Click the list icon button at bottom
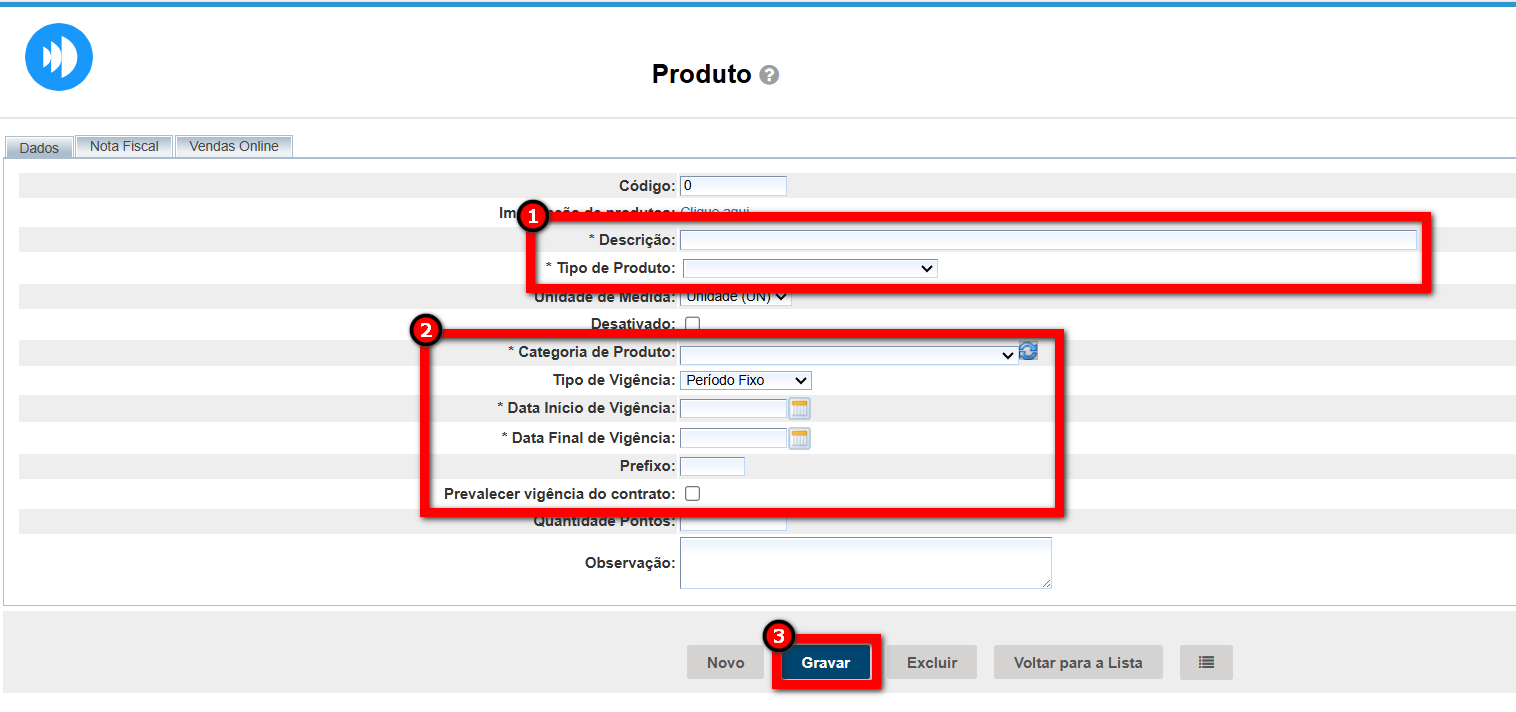Screen dimensions: 1516x712 (1206, 662)
